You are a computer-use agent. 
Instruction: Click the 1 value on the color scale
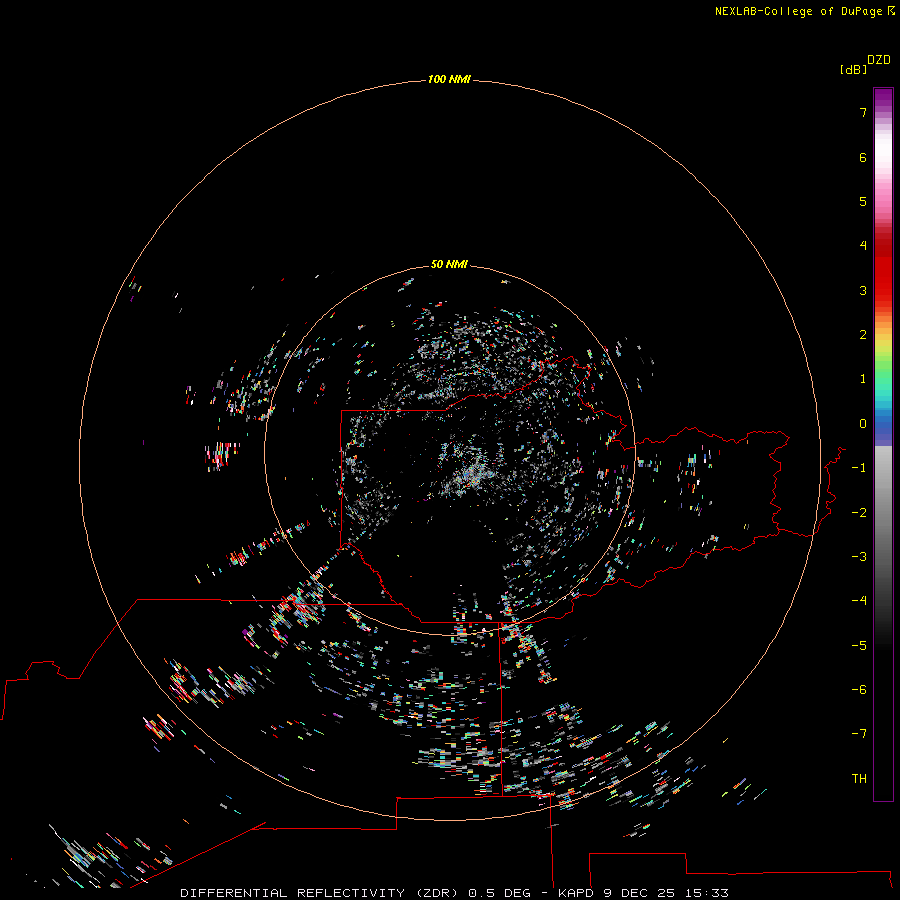863,379
